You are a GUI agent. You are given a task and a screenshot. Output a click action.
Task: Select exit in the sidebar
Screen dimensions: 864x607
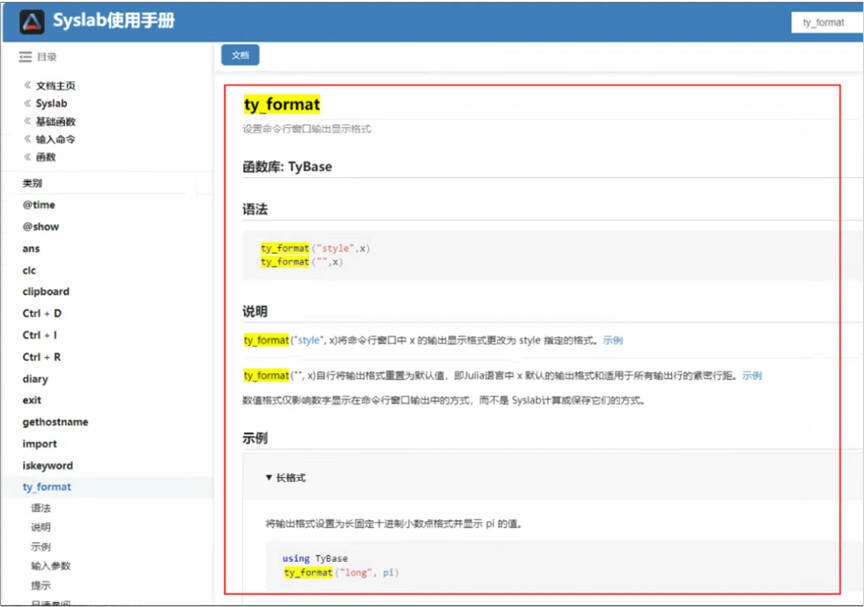pyautogui.click(x=32, y=400)
